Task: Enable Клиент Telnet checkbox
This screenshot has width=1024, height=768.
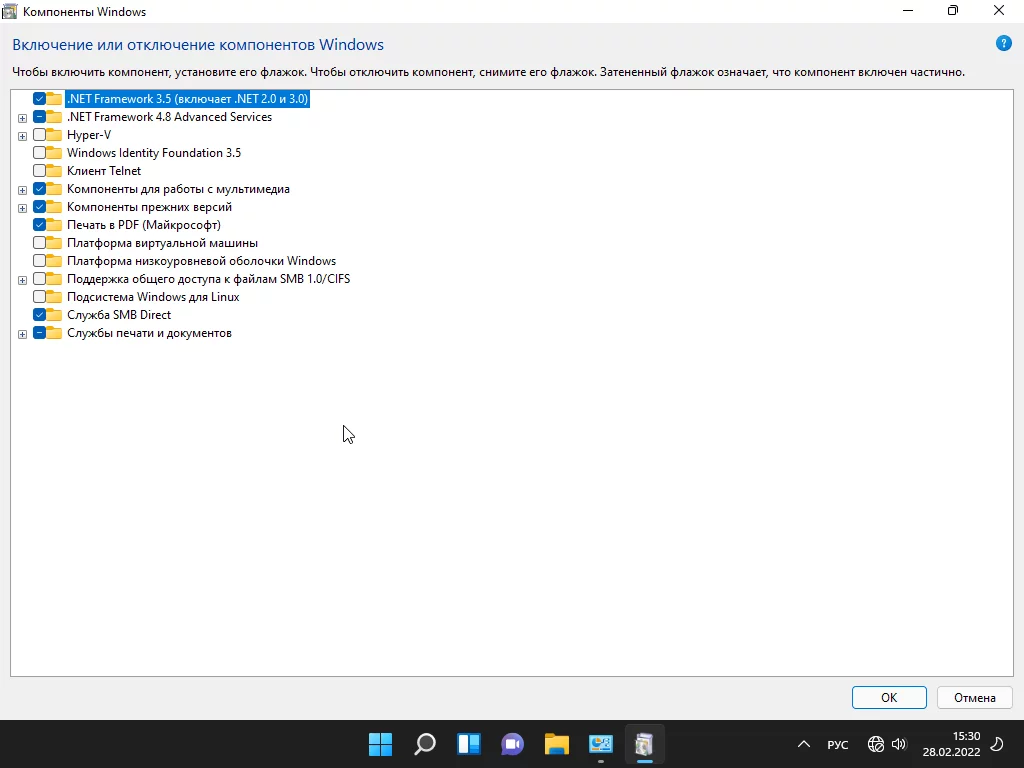Action: point(39,170)
